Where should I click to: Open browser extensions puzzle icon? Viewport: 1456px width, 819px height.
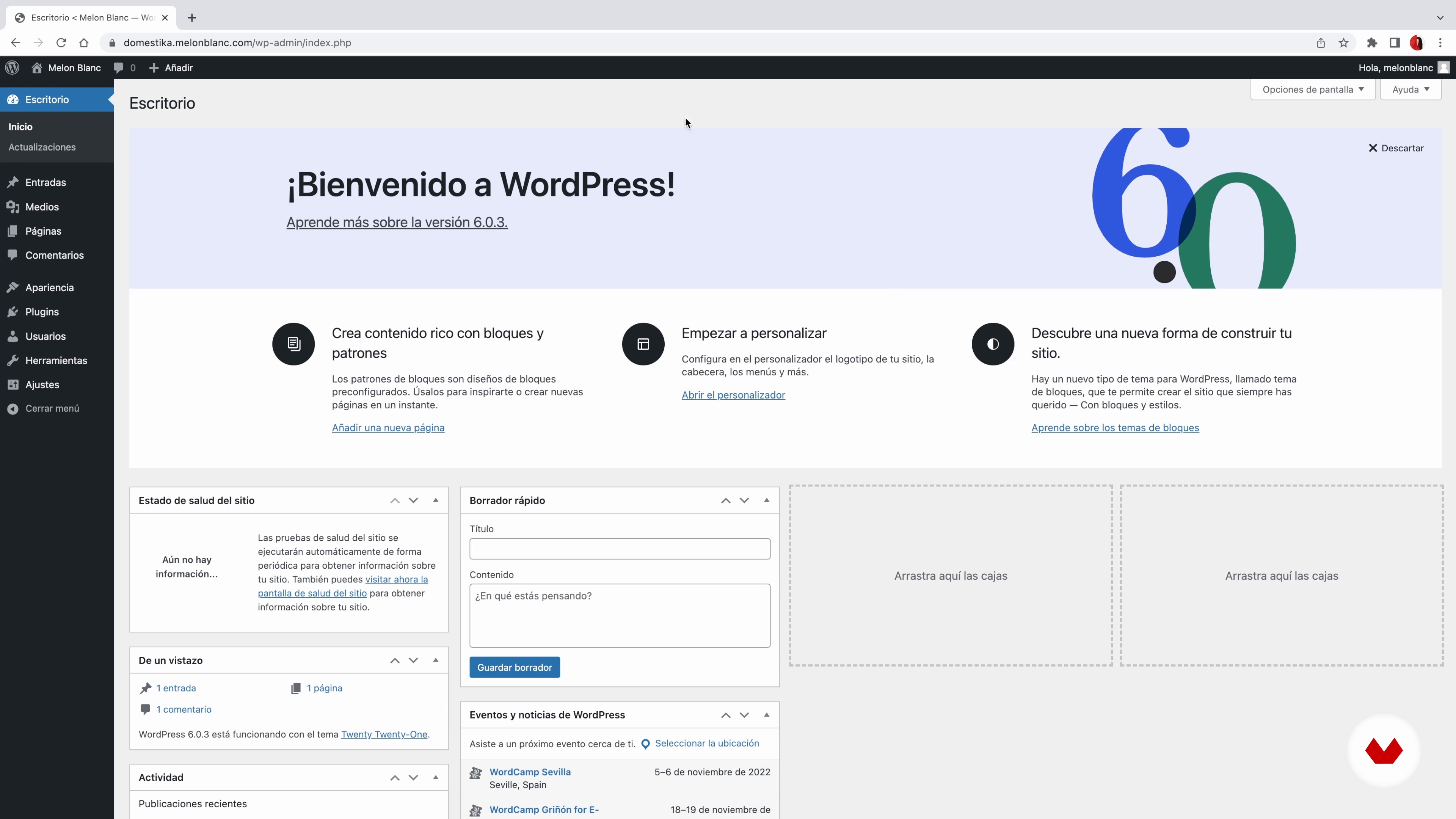1372,43
